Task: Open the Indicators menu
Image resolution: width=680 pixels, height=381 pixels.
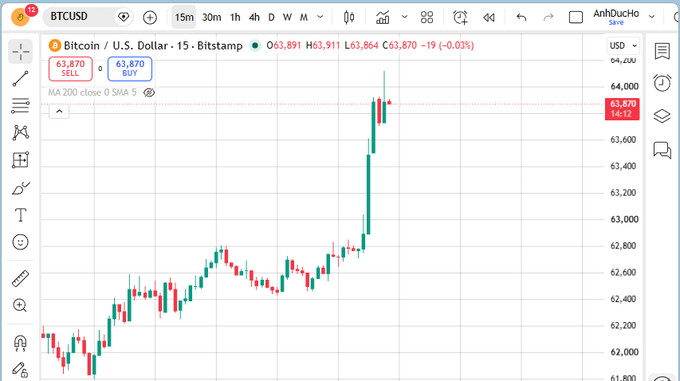Action: [382, 17]
